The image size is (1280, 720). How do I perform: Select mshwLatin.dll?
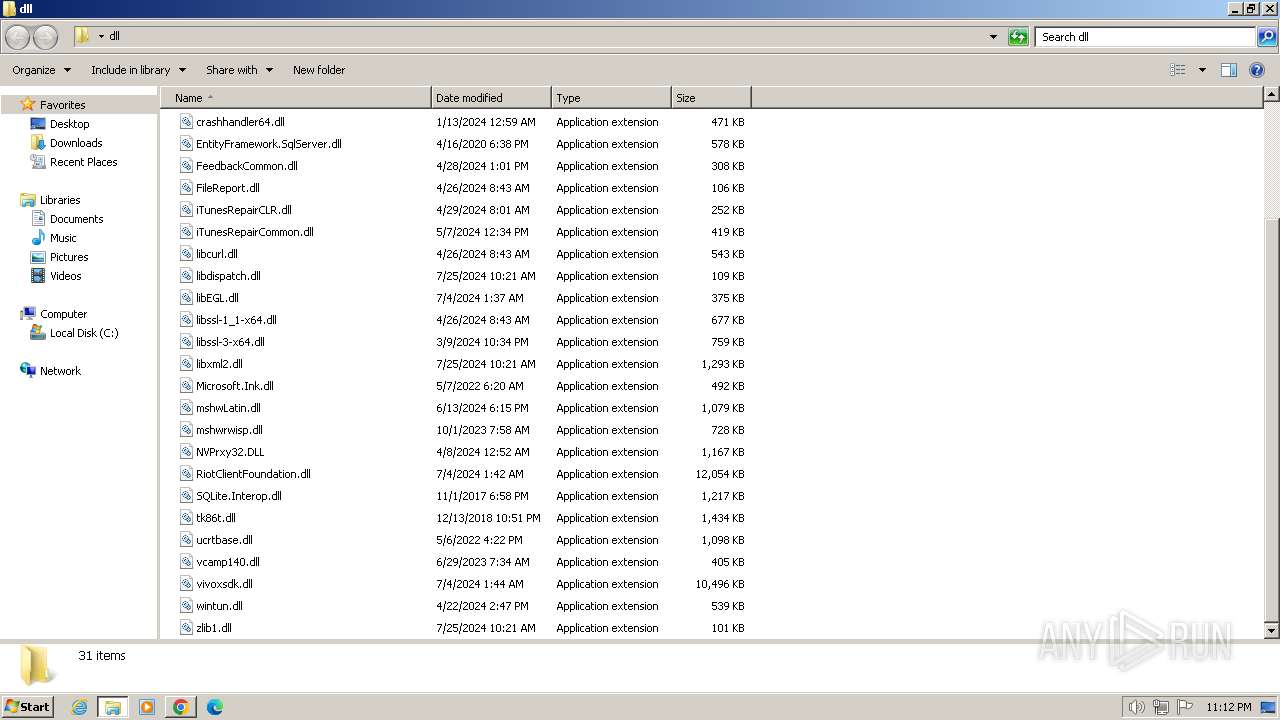228,408
